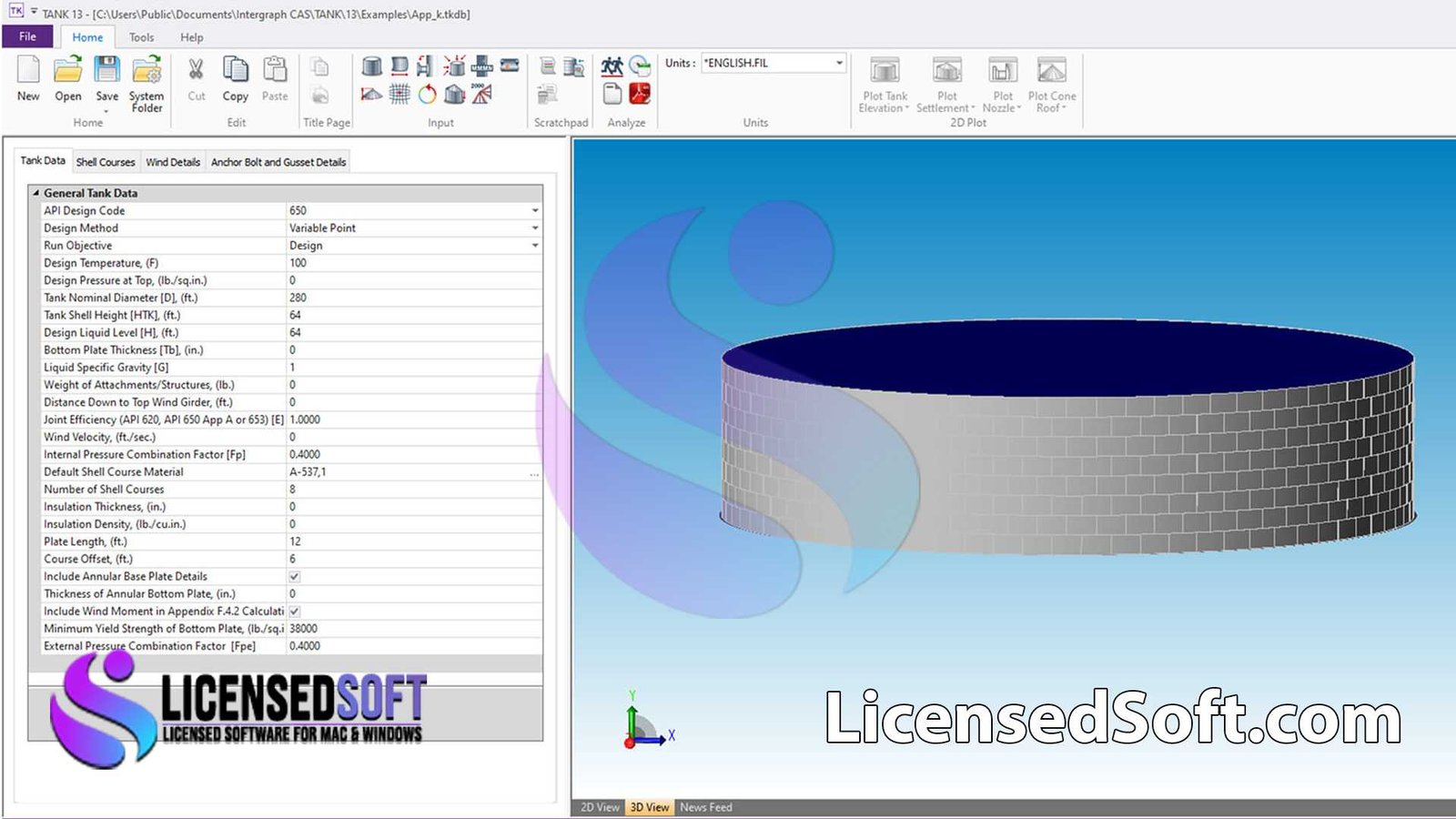This screenshot has width=1456, height=819.
Task: Toggle Include Annular Base Plate Details checkbox
Action: tap(294, 577)
